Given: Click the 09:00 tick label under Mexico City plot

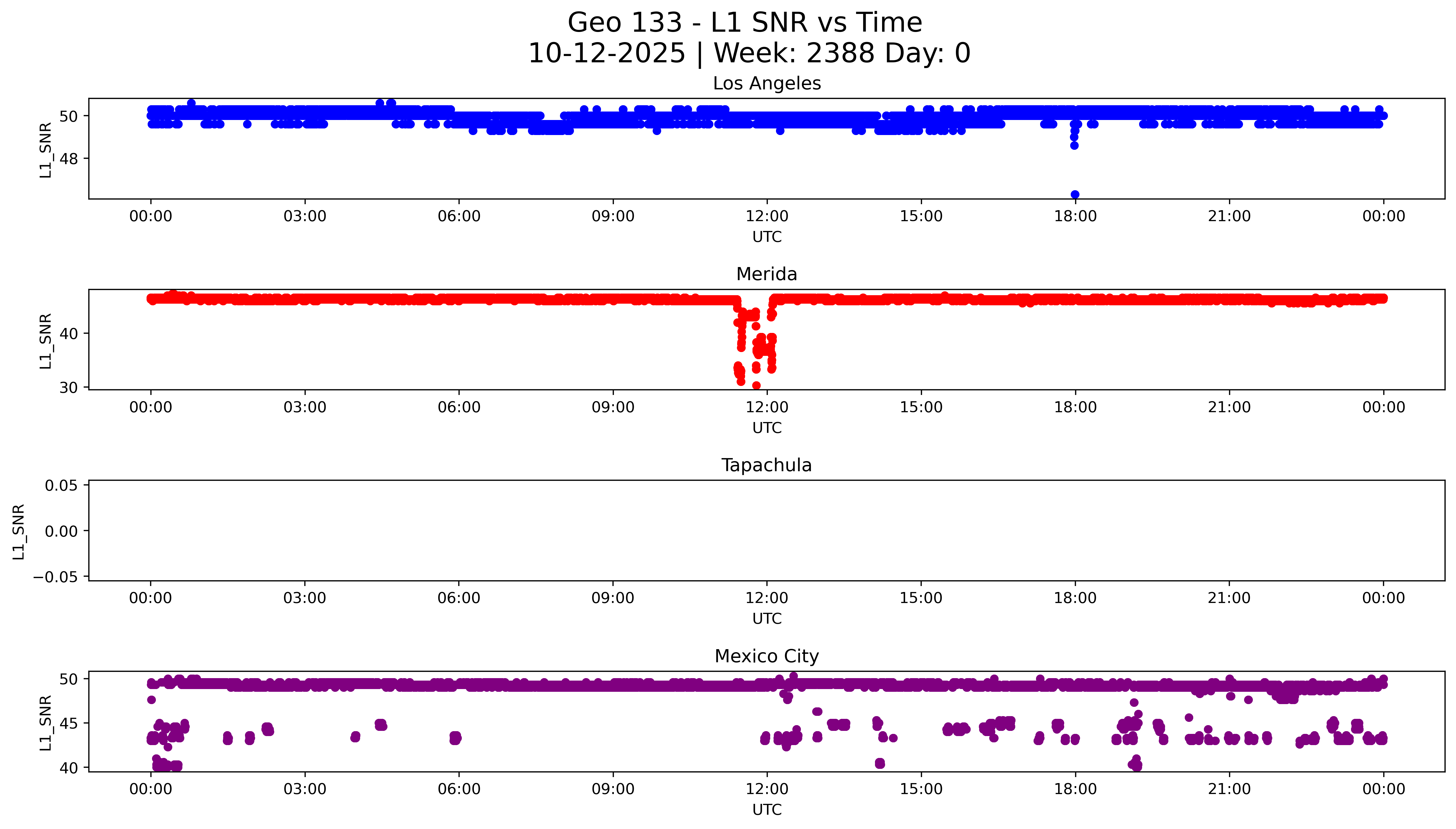Looking at the screenshot, I should tap(613, 789).
